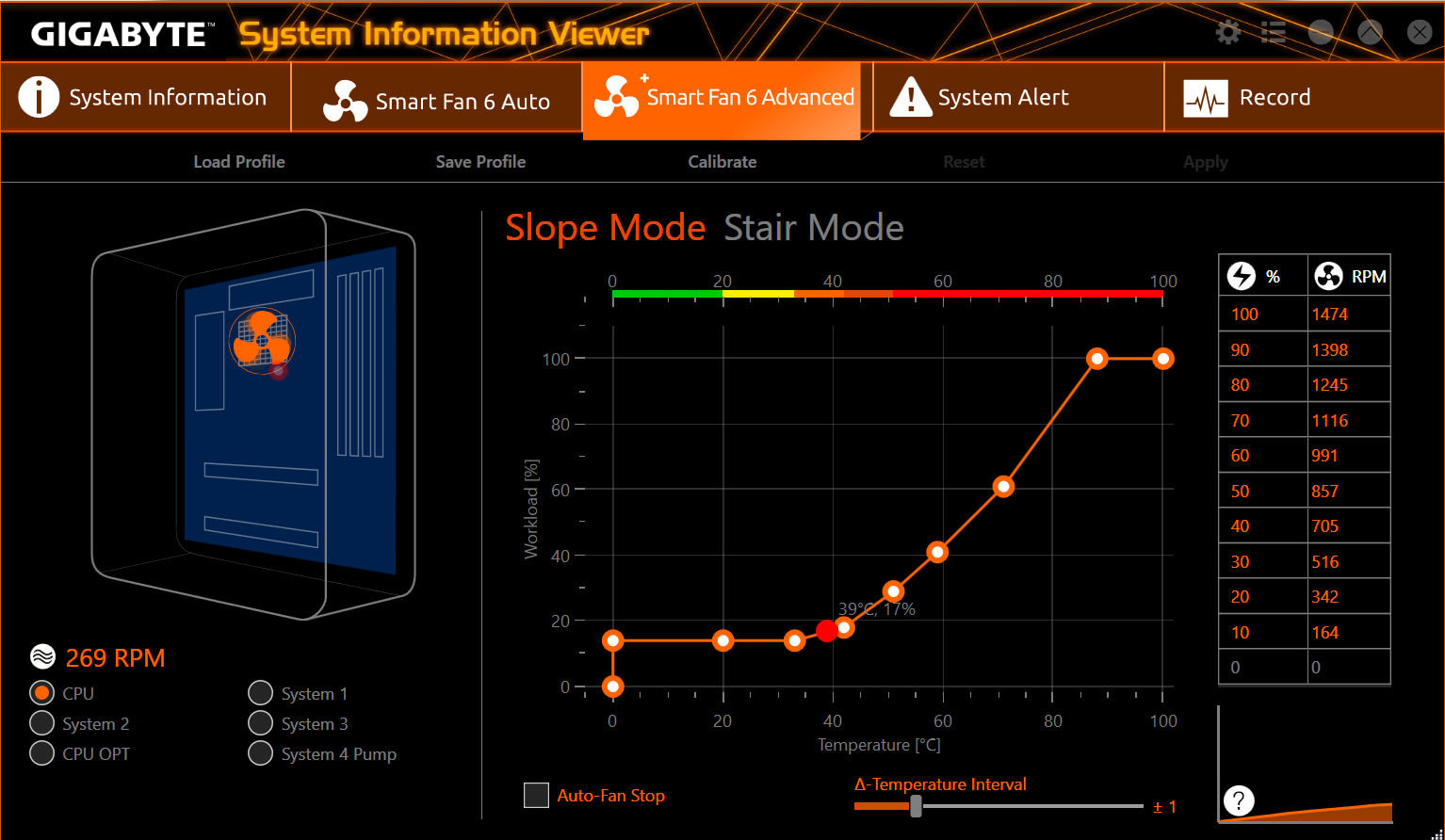Click the 1116 RPM table cell
This screenshot has width=1445, height=840.
(x=1349, y=420)
